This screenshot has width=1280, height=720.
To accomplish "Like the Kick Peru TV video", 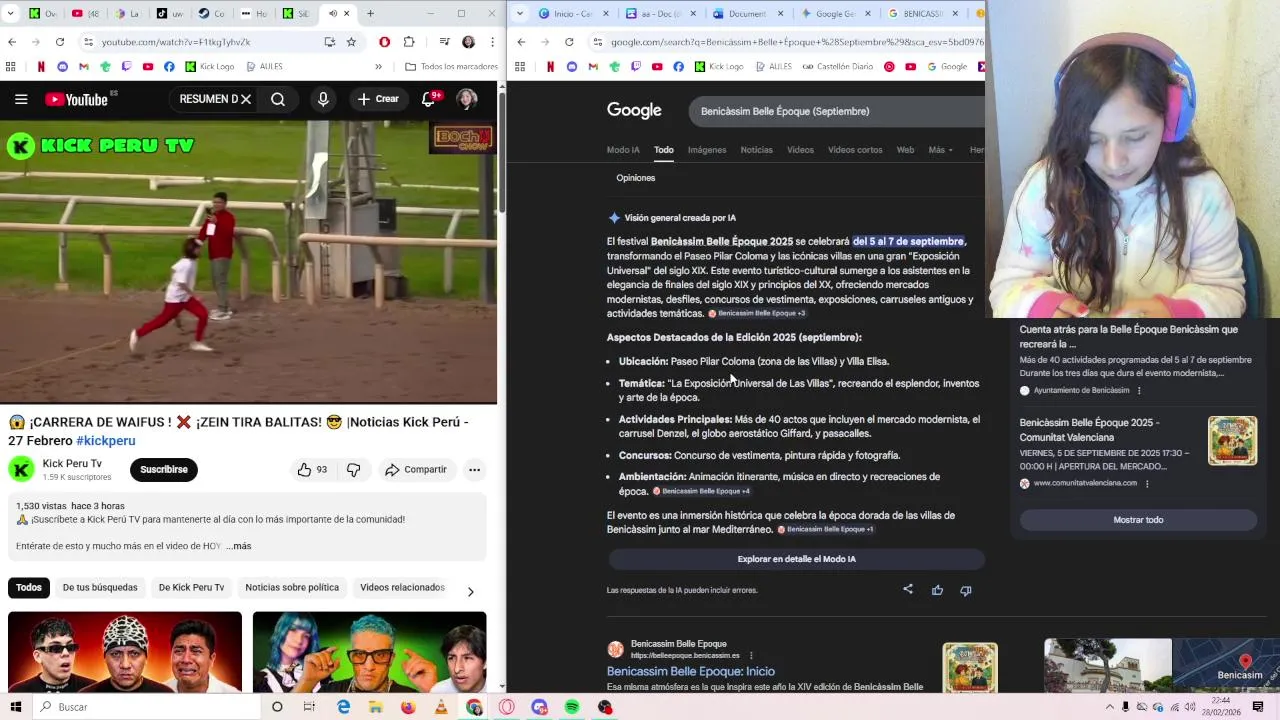I will click(x=312, y=469).
